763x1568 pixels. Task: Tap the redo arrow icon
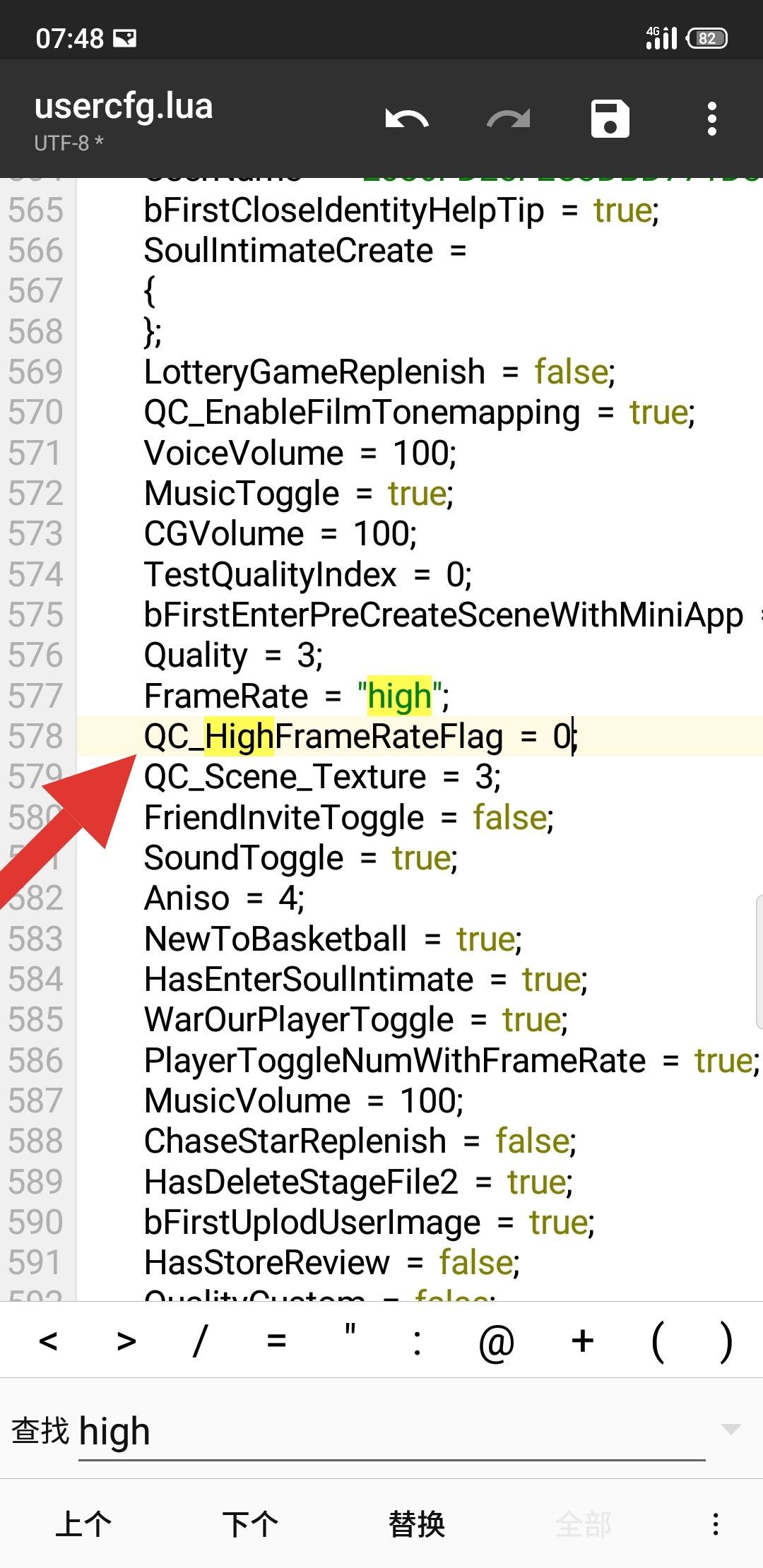(509, 119)
